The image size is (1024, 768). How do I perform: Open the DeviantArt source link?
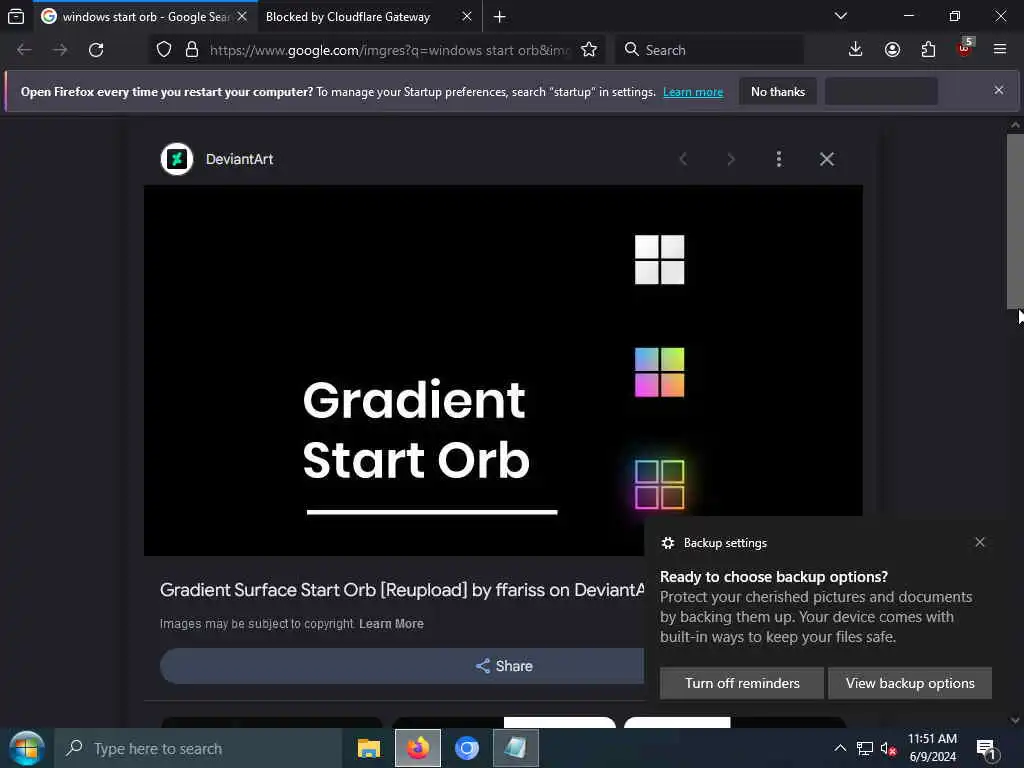pos(239,159)
